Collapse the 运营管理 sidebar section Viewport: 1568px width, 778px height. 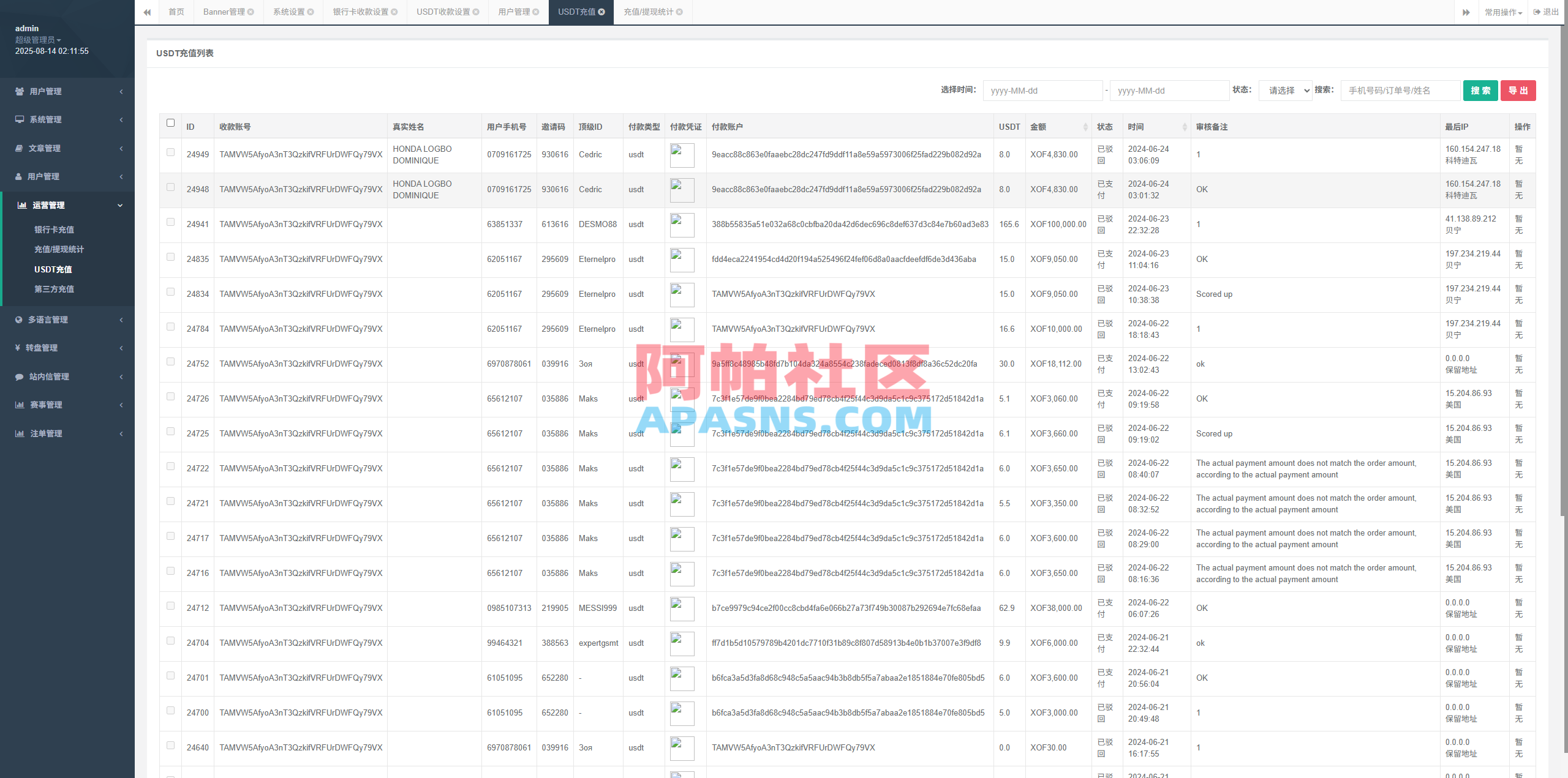pyautogui.click(x=120, y=205)
